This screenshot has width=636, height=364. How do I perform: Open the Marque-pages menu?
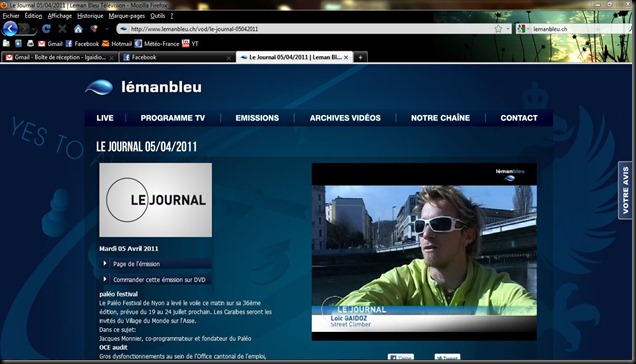[x=127, y=16]
